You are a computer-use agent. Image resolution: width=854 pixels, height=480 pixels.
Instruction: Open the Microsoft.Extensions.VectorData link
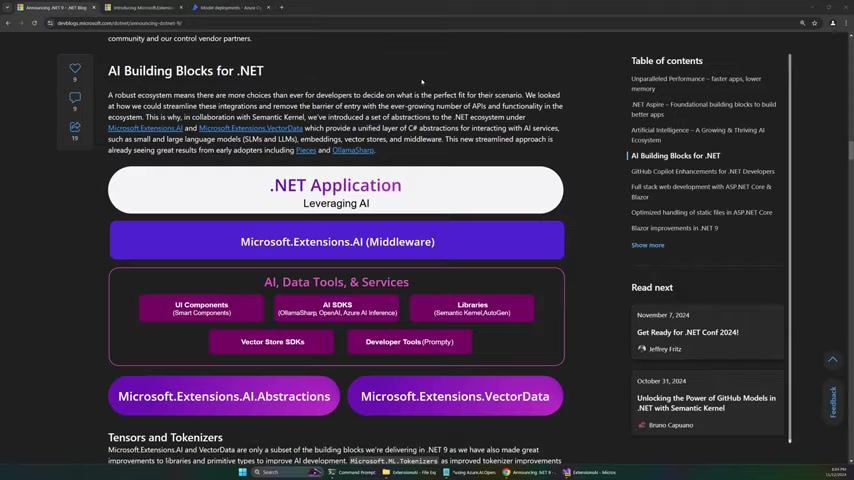[x=251, y=129]
